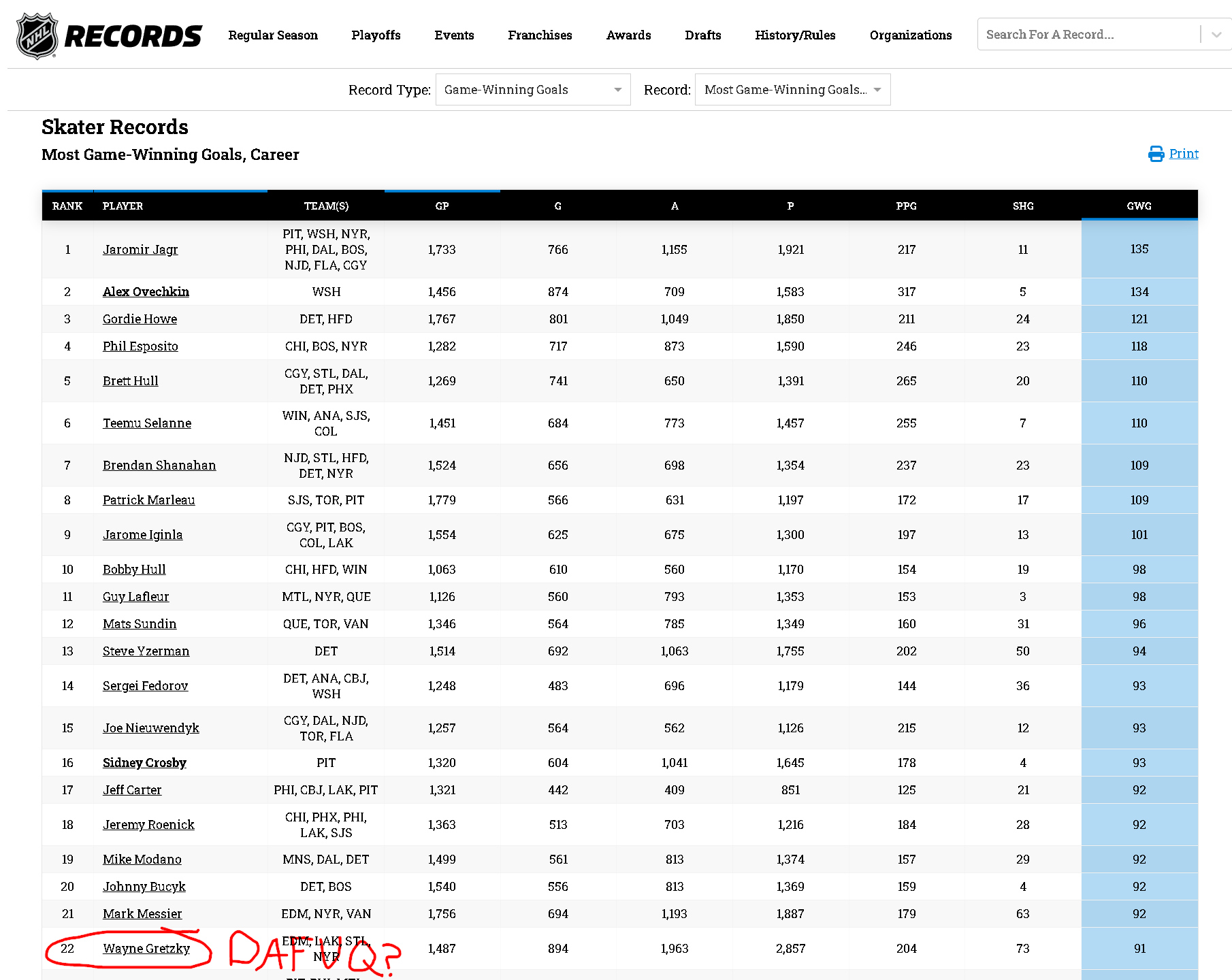Screen dimensions: 1232x980
Task: Sort by the A column header
Action: pos(675,206)
